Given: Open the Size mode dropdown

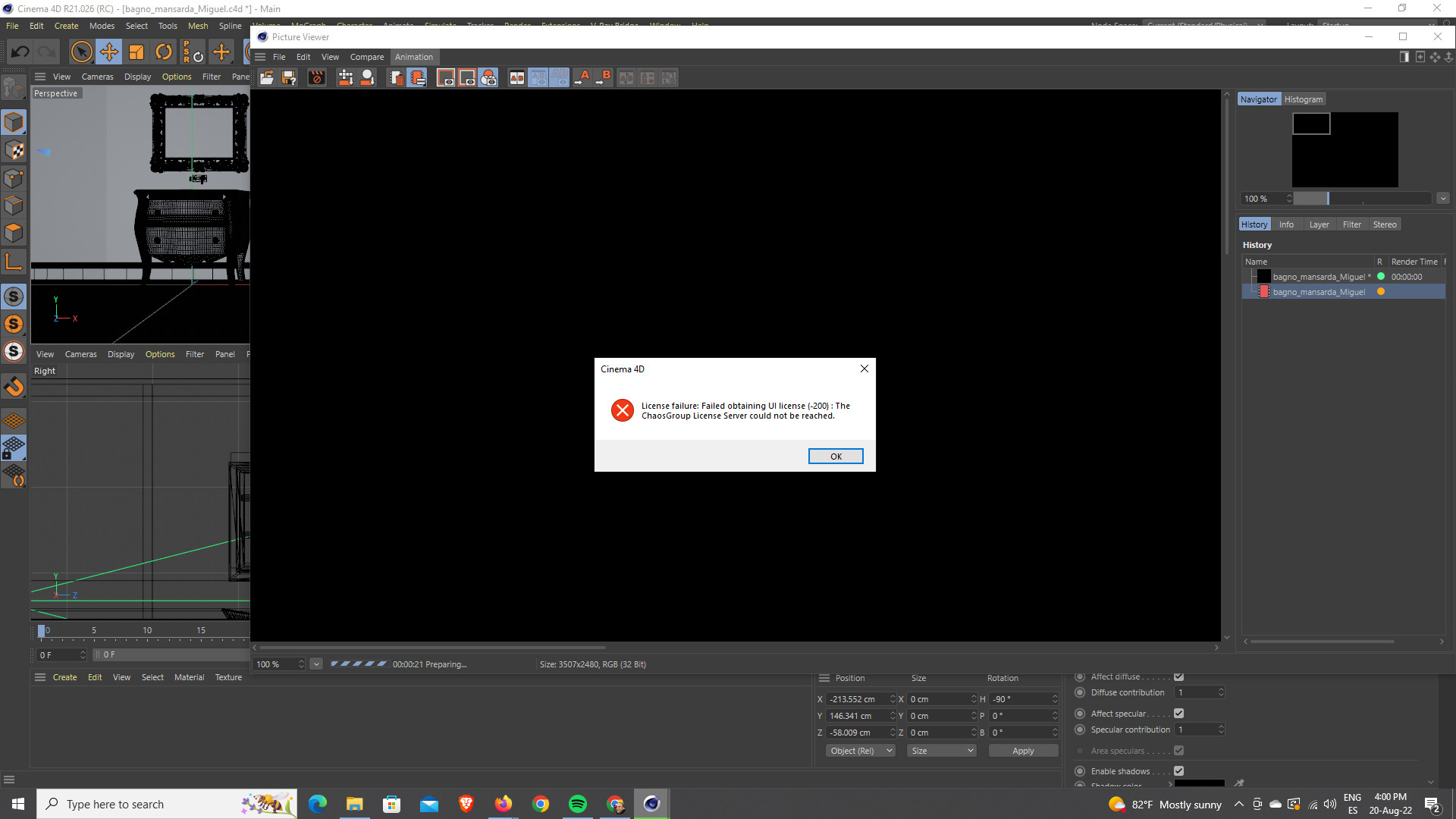Looking at the screenshot, I should (941, 751).
